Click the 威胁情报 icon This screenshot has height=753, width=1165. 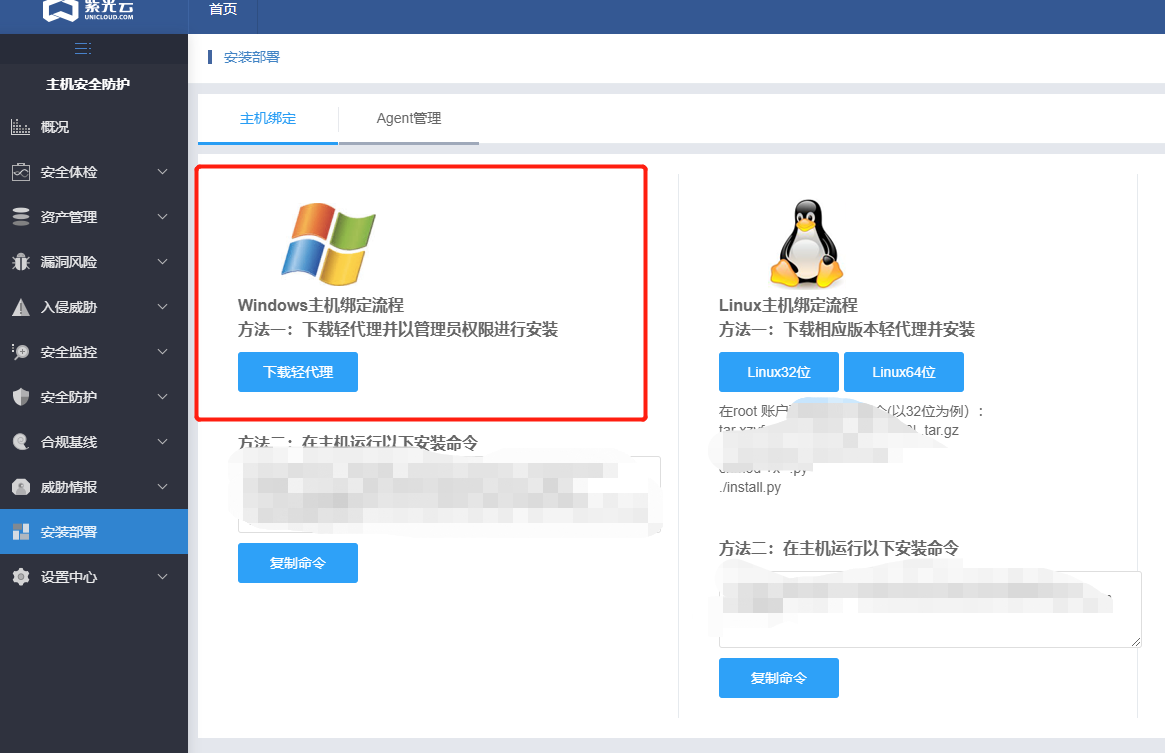pos(21,487)
